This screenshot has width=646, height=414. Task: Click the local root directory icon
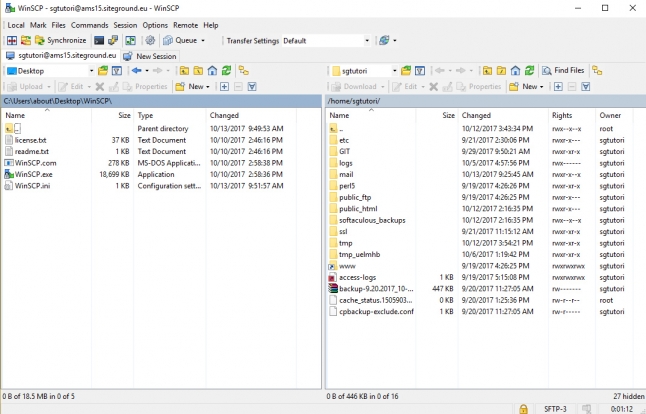pos(198,71)
